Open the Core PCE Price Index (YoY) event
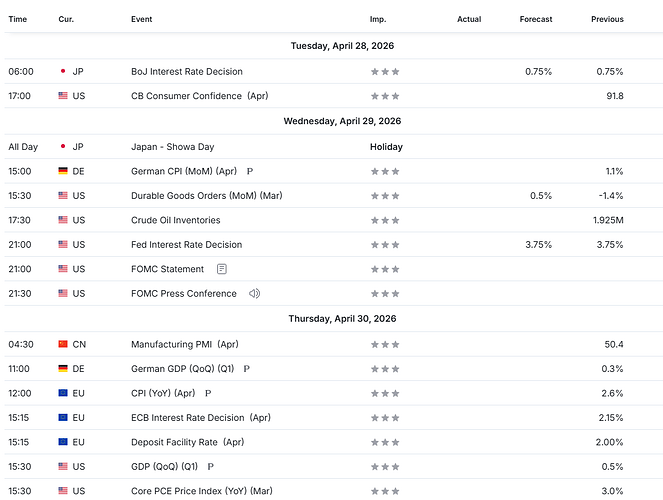The height and width of the screenshot is (500, 663). pos(202,491)
